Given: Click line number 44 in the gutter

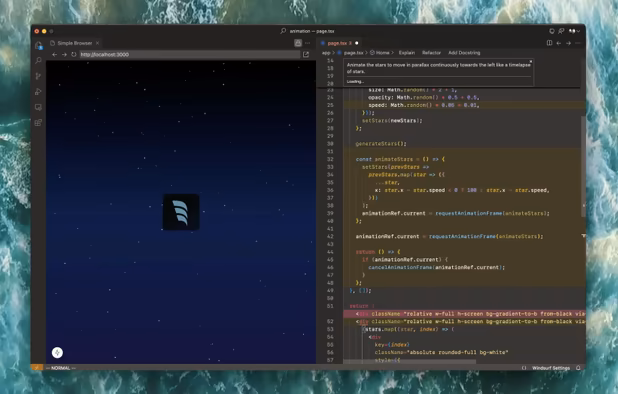Looking at the screenshot, I should pyautogui.click(x=330, y=252).
